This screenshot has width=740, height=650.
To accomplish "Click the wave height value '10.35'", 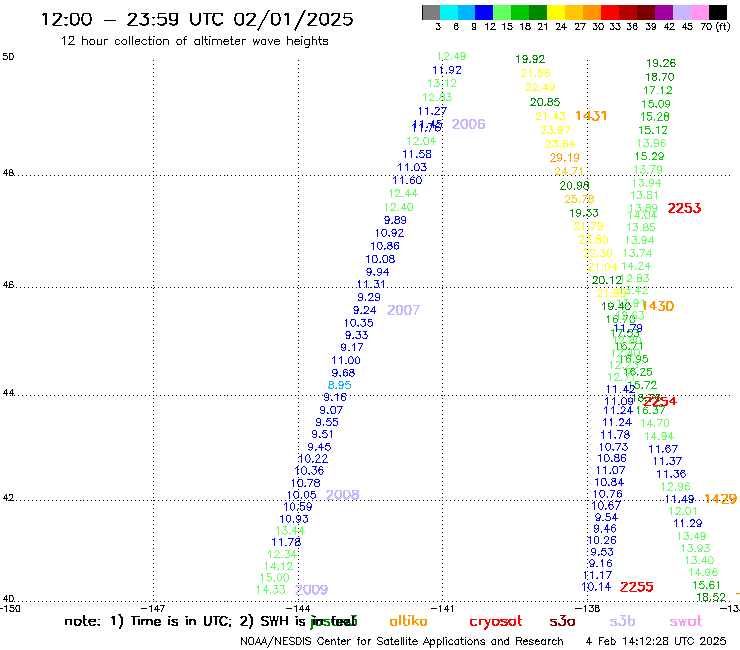I will pyautogui.click(x=358, y=323).
